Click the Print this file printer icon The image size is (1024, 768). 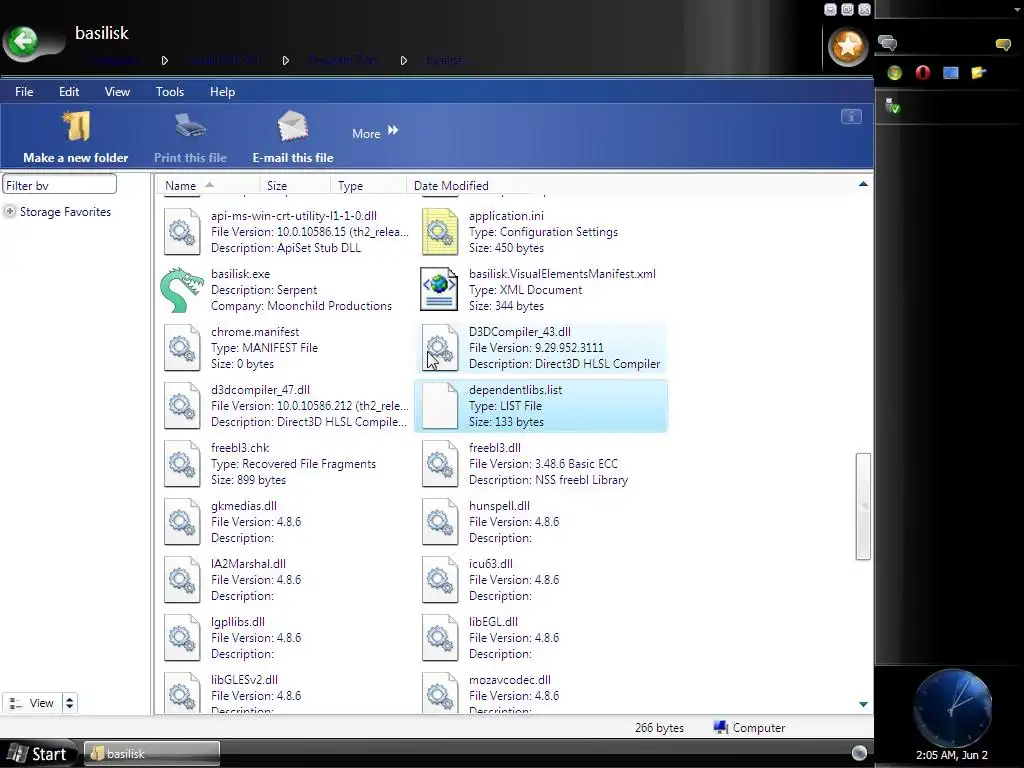(190, 125)
